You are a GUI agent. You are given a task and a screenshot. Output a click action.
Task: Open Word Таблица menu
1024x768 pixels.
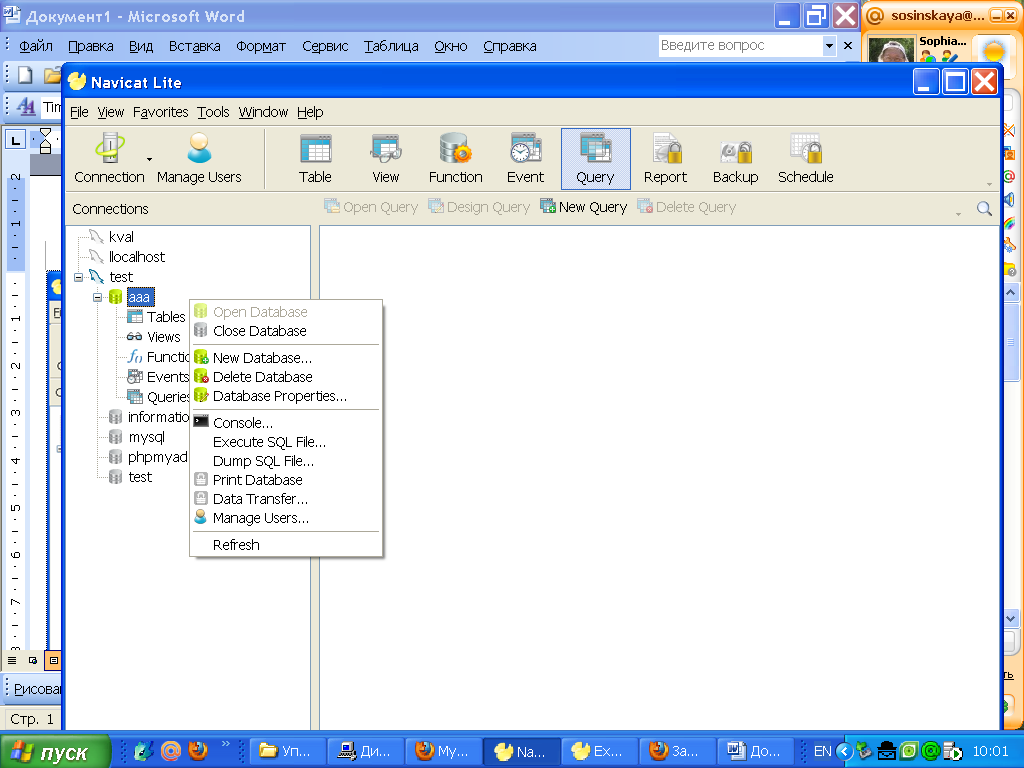pos(391,46)
